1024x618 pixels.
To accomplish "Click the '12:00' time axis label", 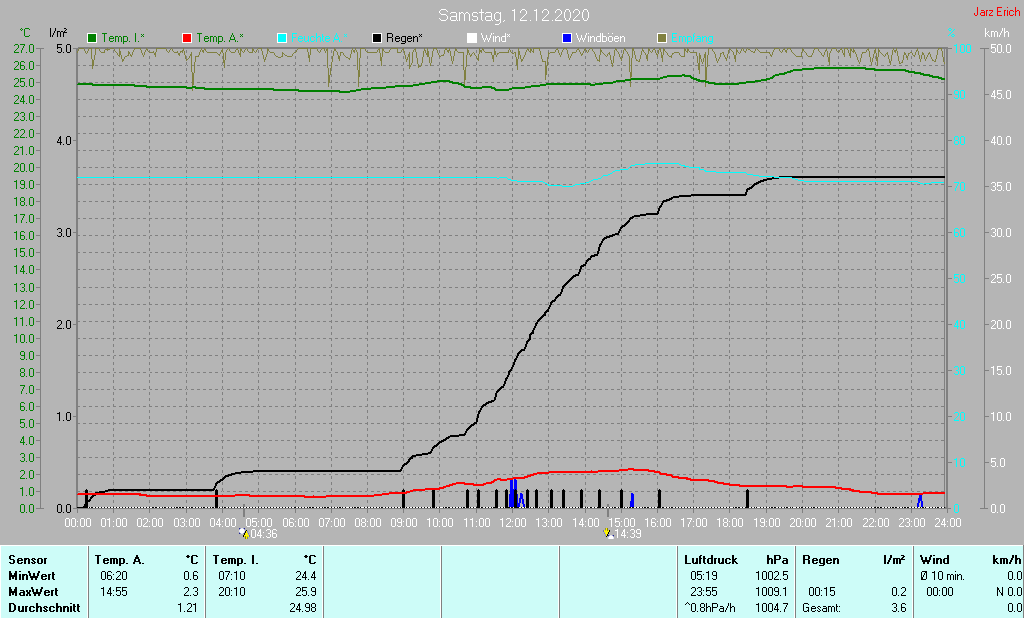I will [513, 523].
